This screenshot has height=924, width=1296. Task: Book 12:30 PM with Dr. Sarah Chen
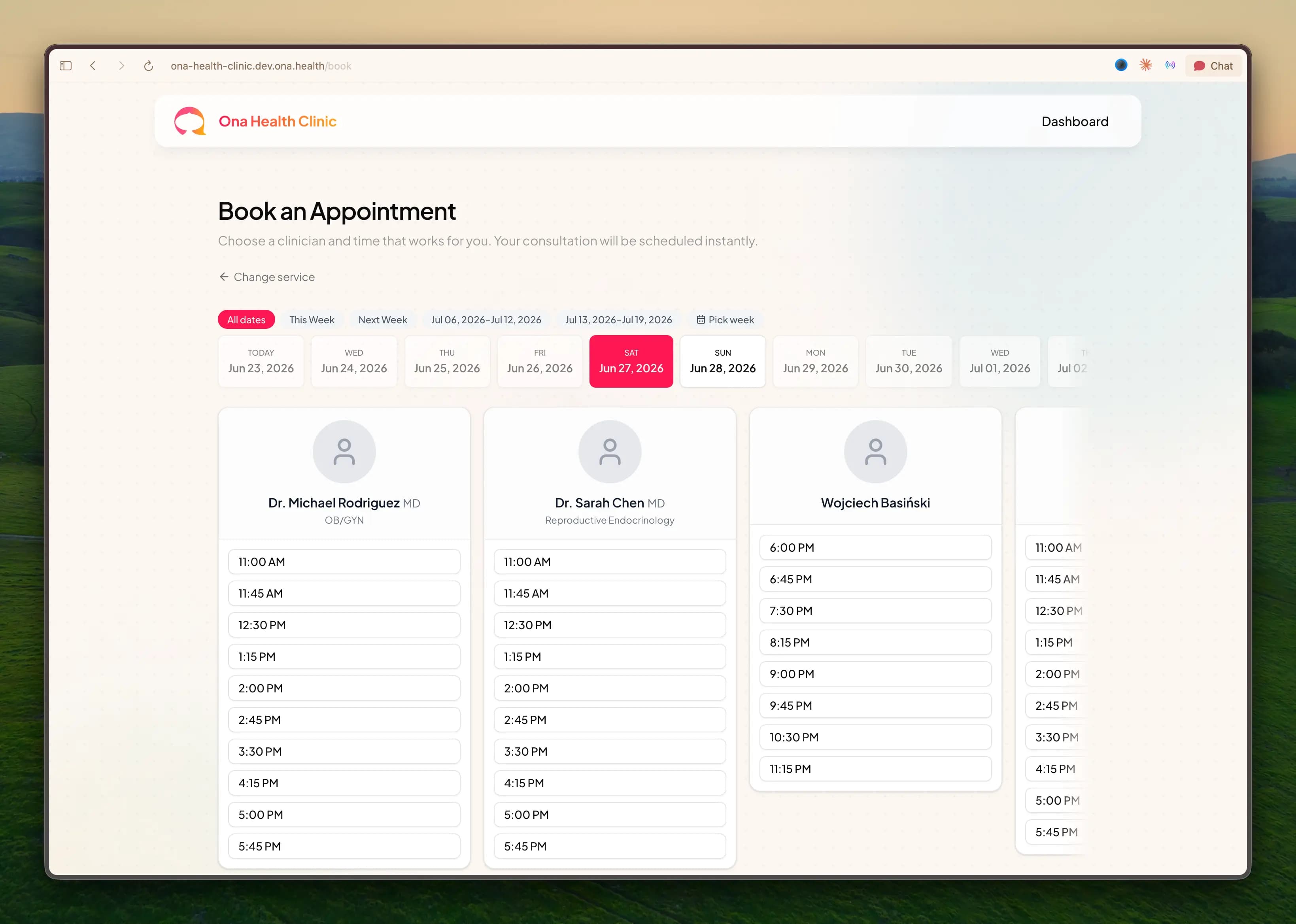(610, 625)
